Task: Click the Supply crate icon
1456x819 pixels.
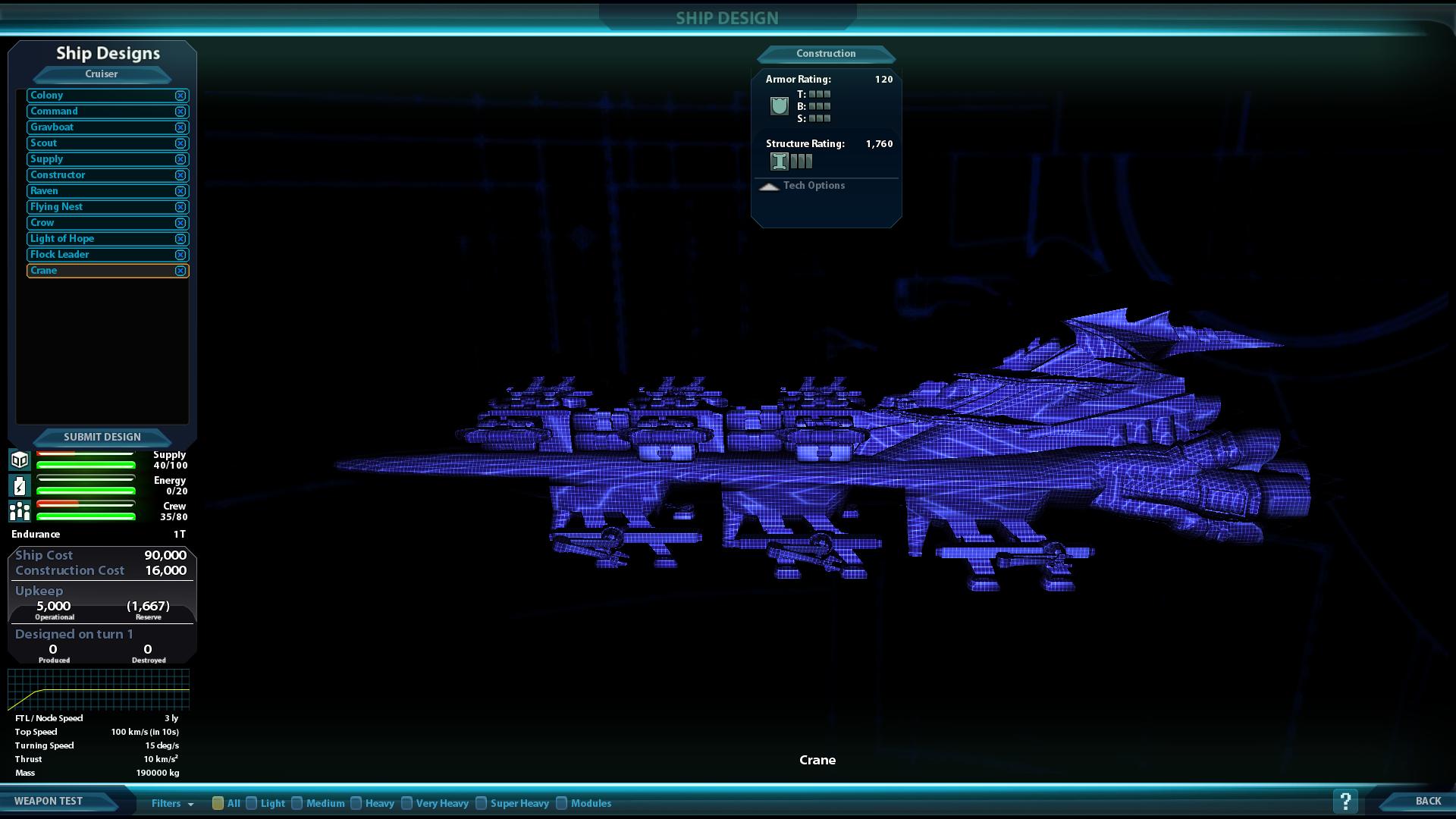Action: [x=20, y=460]
